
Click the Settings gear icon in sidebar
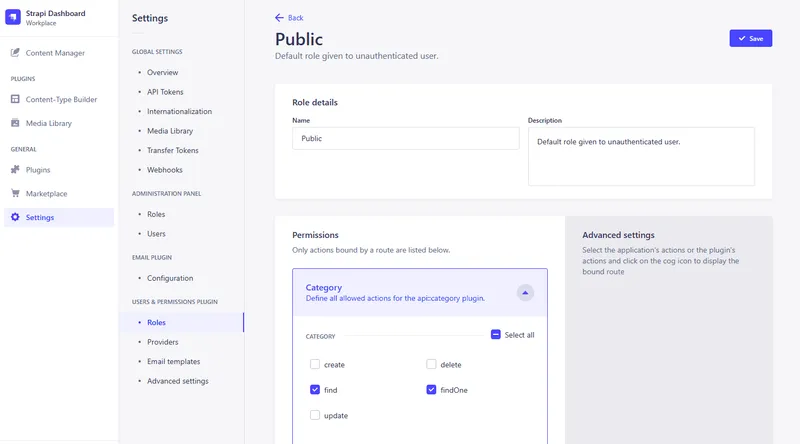15,217
